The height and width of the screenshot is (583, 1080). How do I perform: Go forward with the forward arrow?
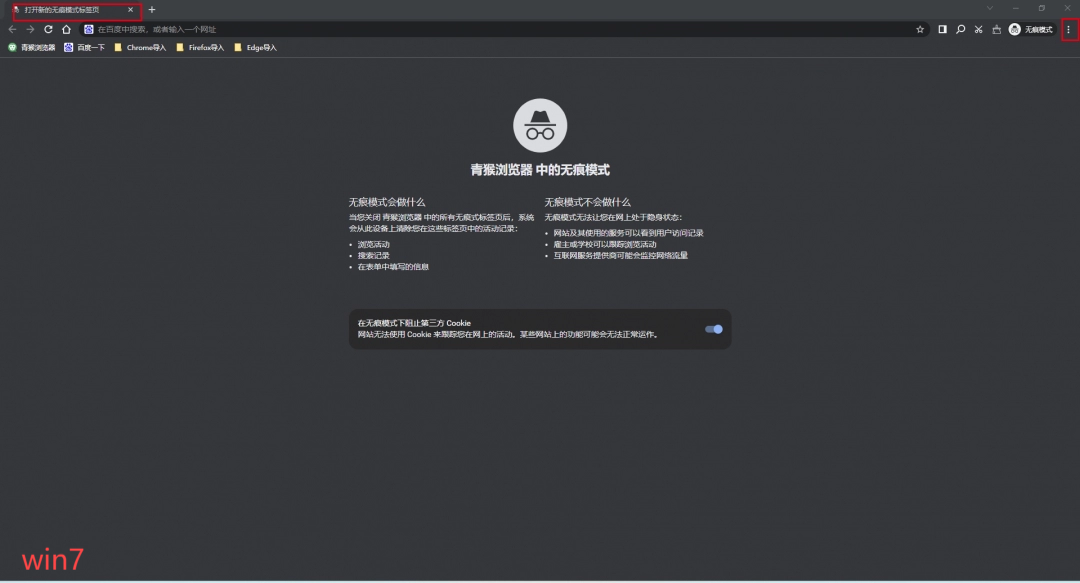[x=30, y=30]
